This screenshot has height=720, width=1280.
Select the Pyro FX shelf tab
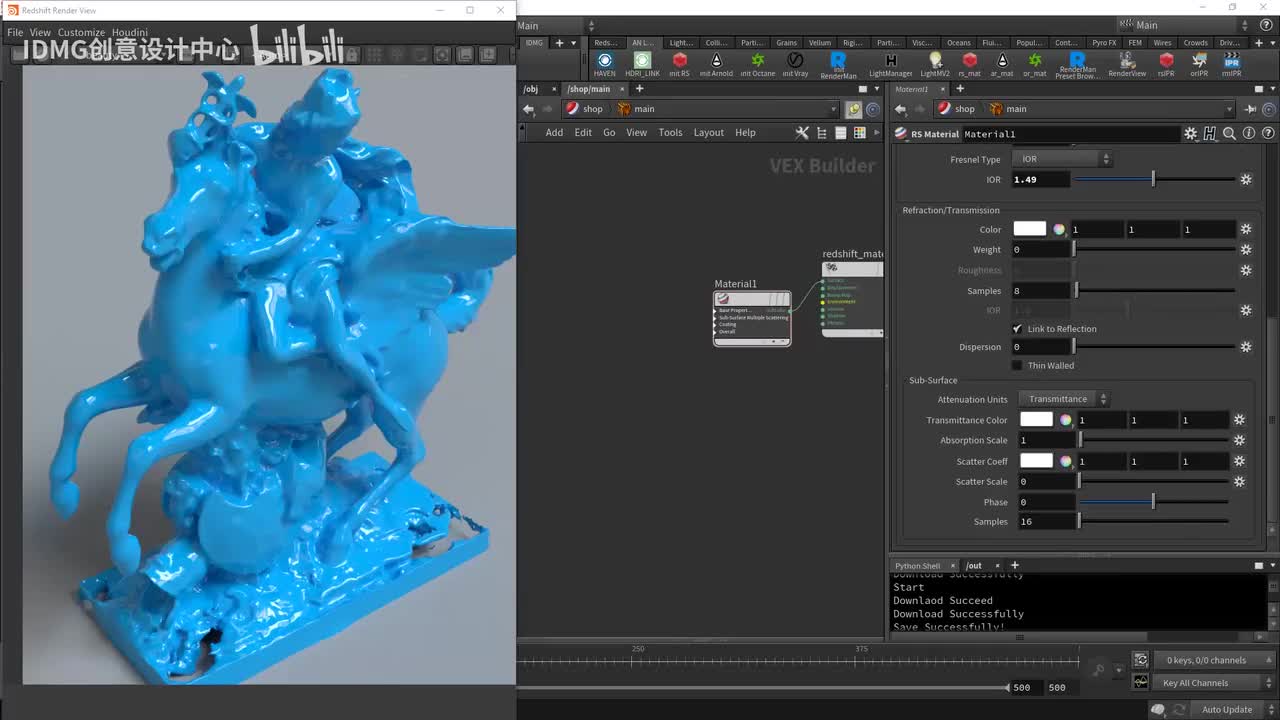click(x=1104, y=43)
